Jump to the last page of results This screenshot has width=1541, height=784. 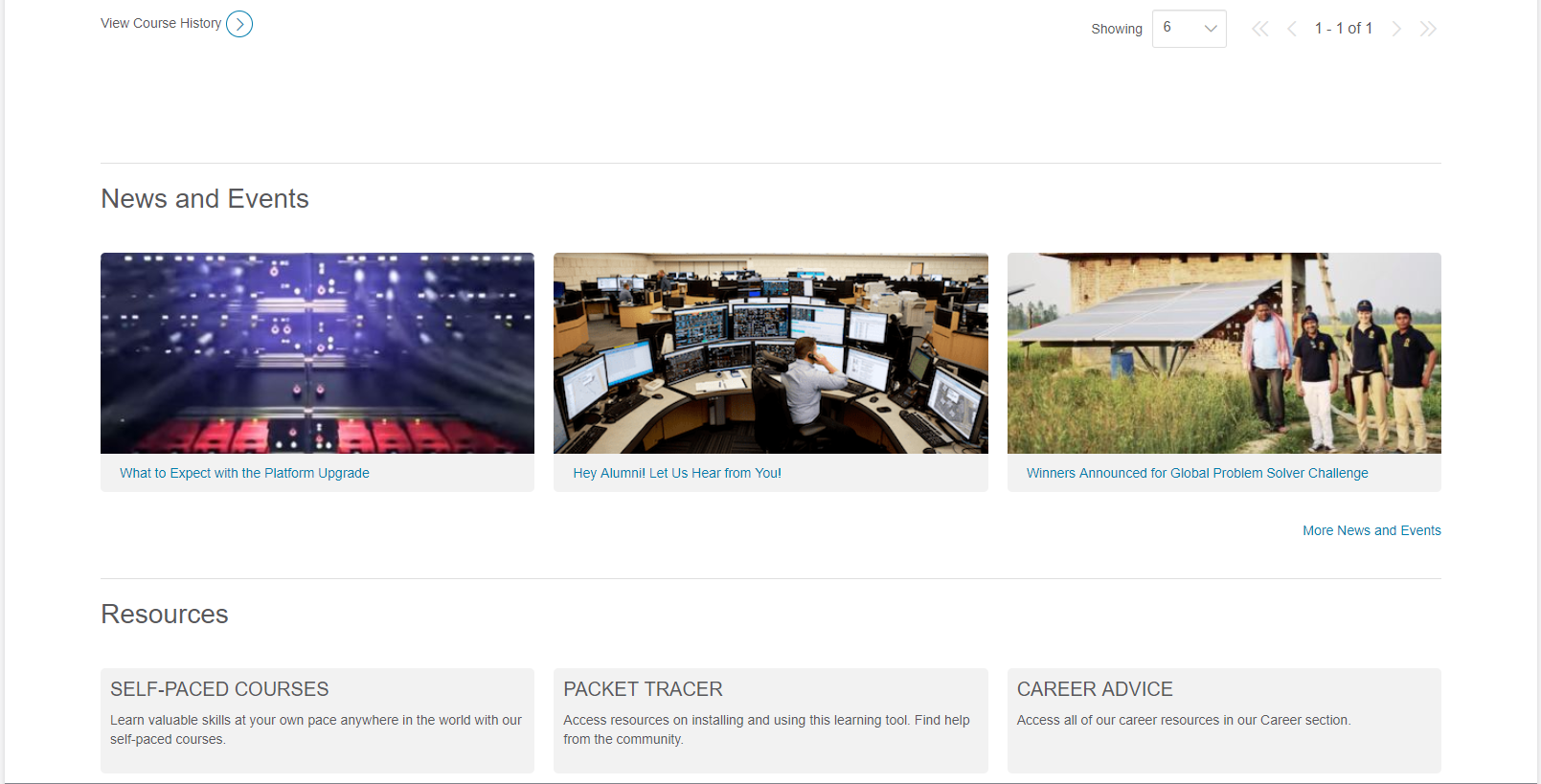(1428, 29)
